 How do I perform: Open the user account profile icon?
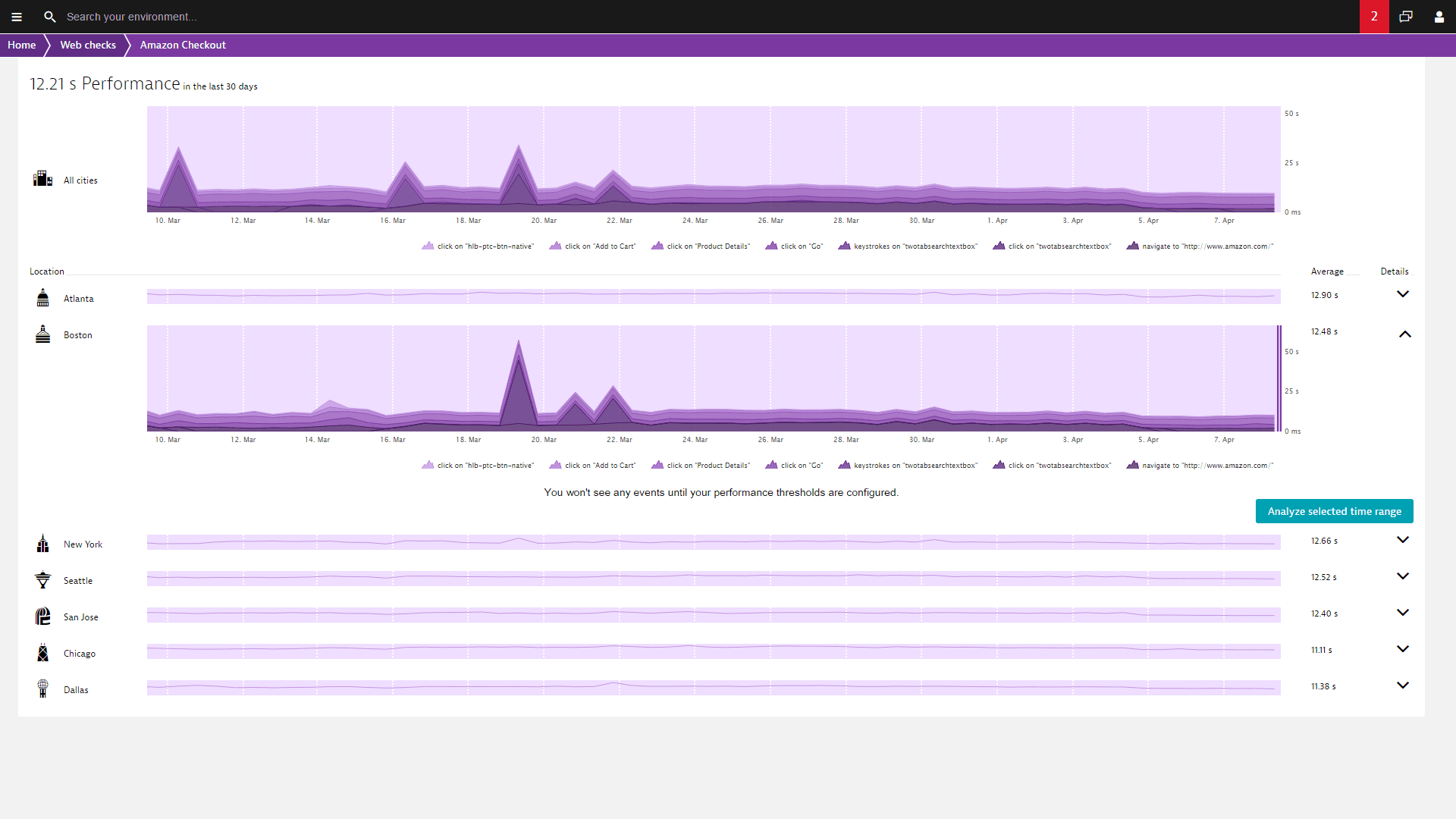(1439, 17)
